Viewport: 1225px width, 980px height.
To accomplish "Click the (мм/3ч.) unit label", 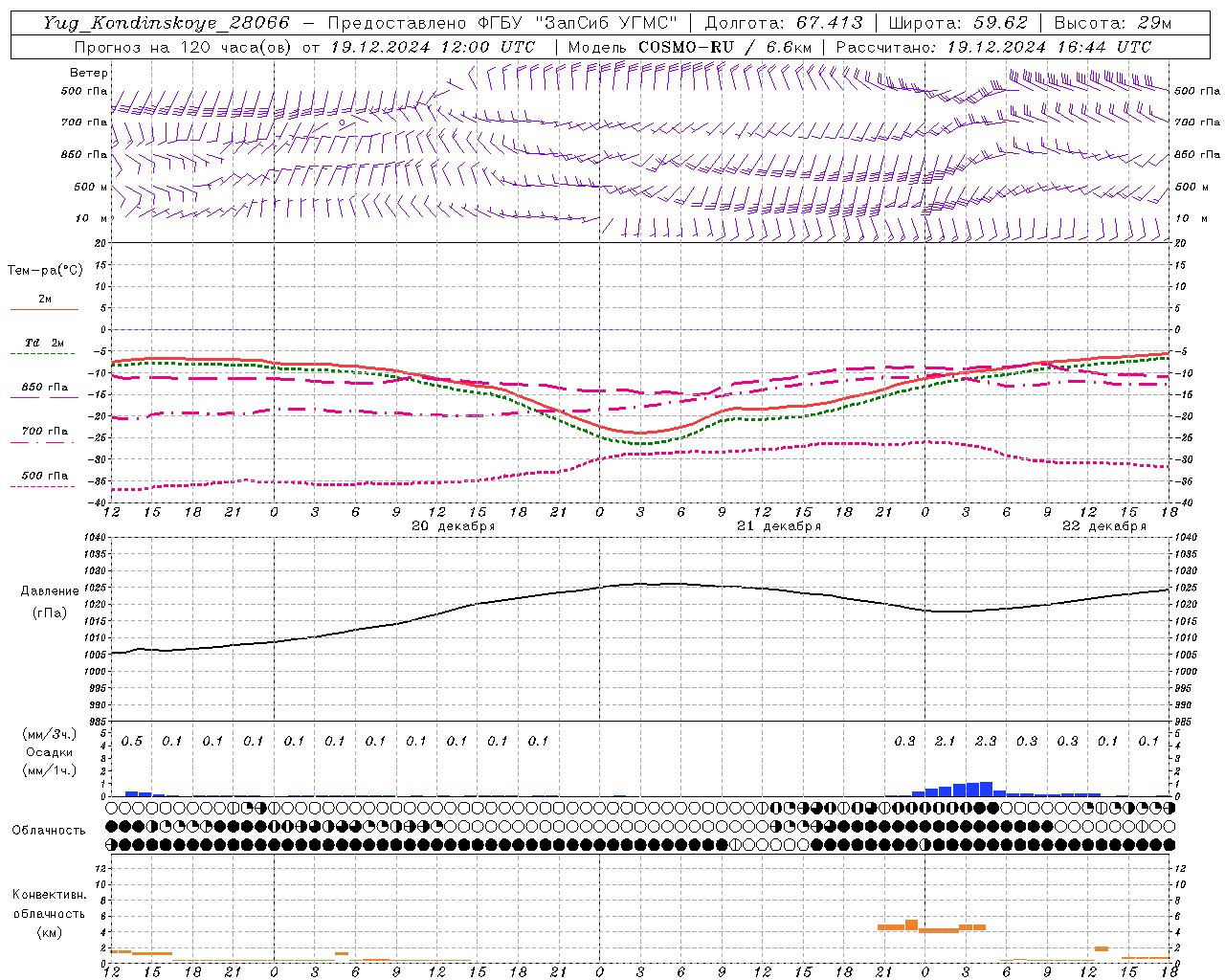I will pos(49,734).
